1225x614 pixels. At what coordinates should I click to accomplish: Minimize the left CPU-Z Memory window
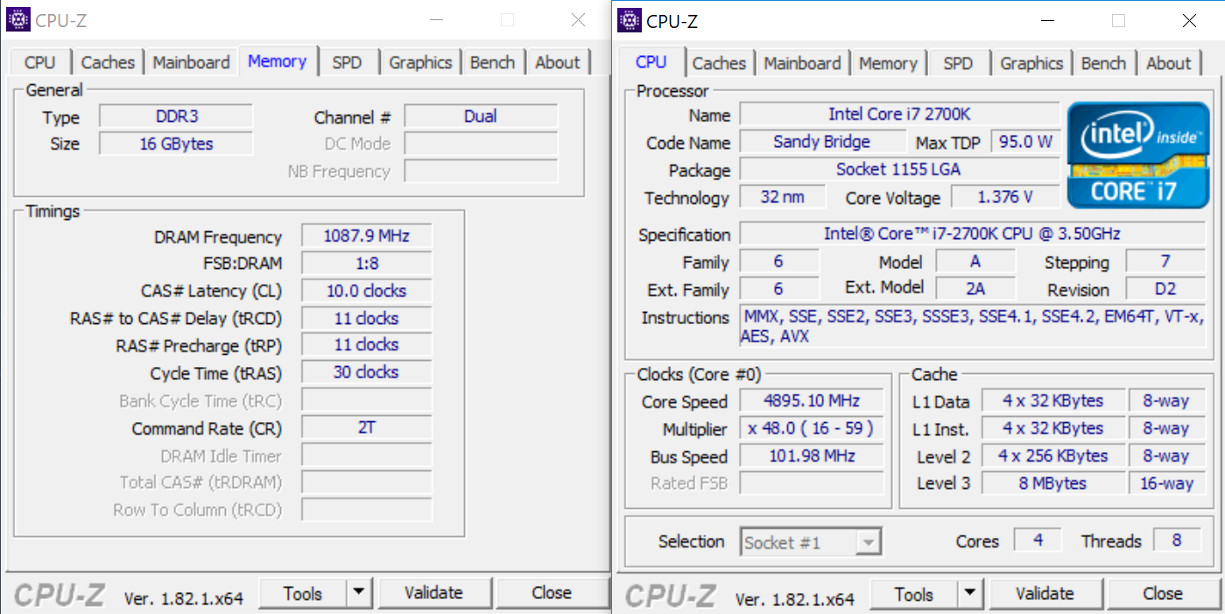[437, 20]
